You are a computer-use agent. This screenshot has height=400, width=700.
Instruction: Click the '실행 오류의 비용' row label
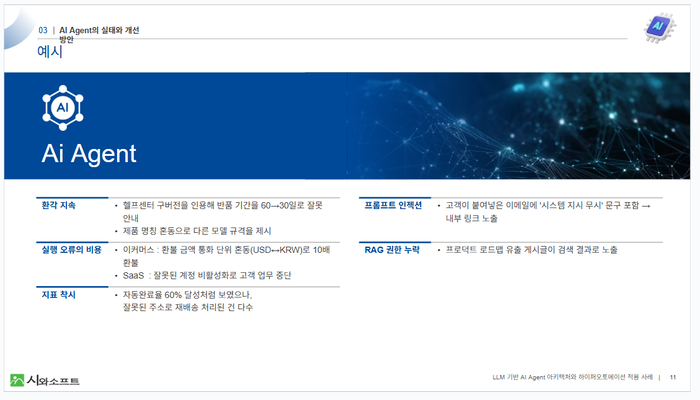point(71,250)
